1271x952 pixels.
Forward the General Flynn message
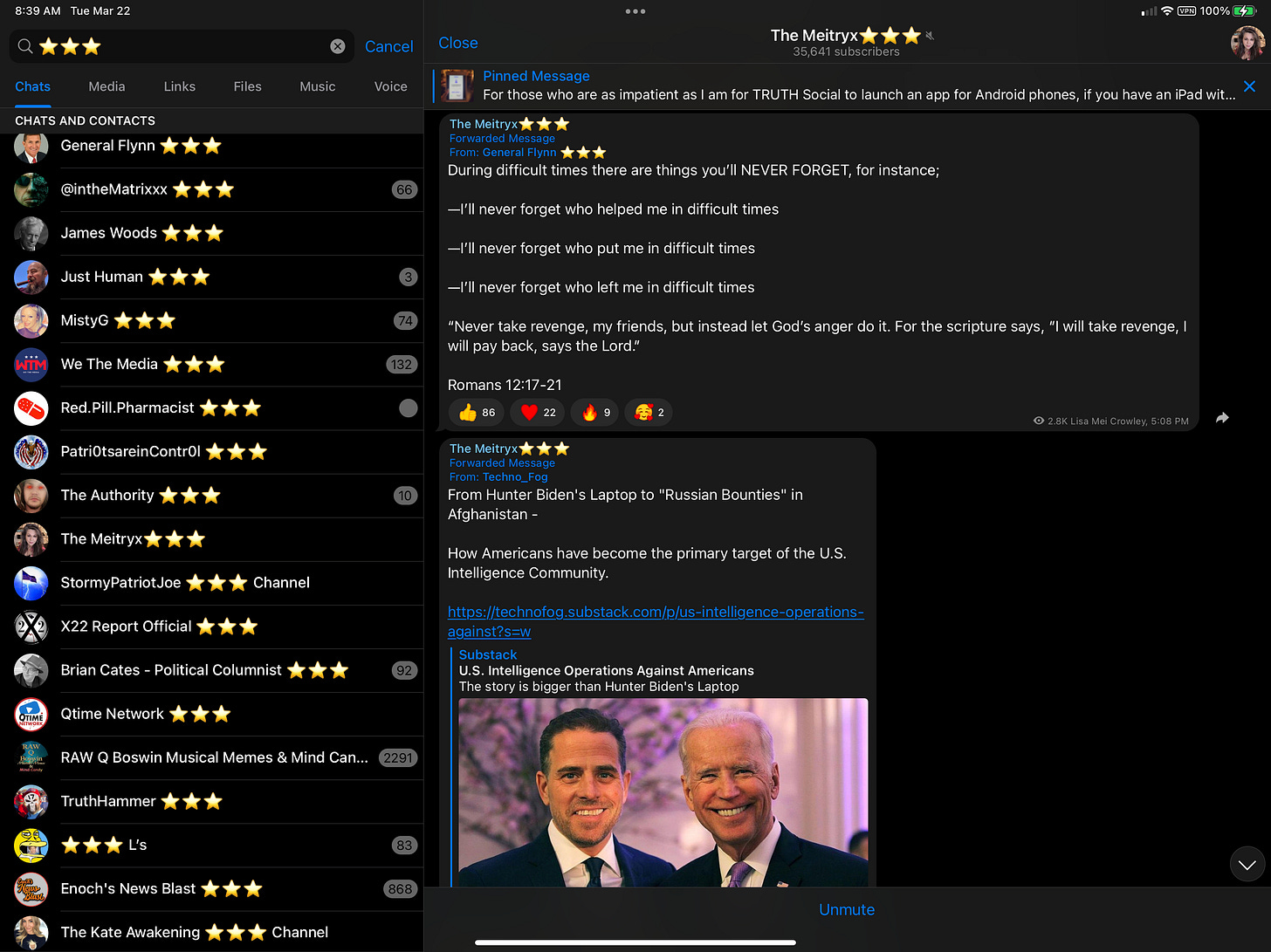tap(1222, 418)
